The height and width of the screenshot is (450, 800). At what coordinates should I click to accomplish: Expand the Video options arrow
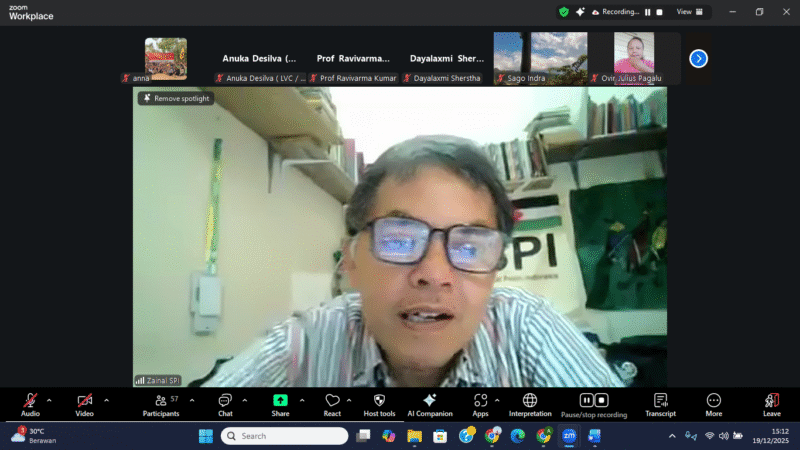point(106,400)
